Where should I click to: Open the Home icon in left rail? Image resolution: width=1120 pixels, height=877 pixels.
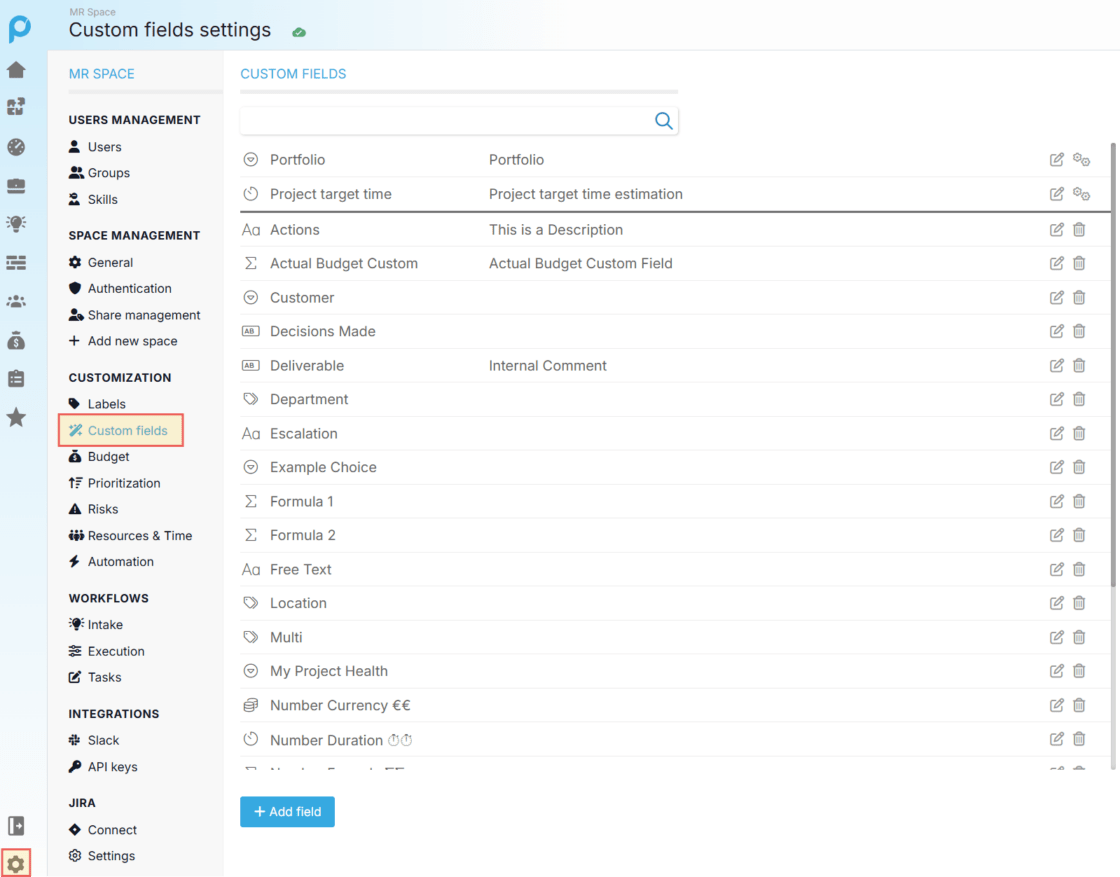click(16, 70)
